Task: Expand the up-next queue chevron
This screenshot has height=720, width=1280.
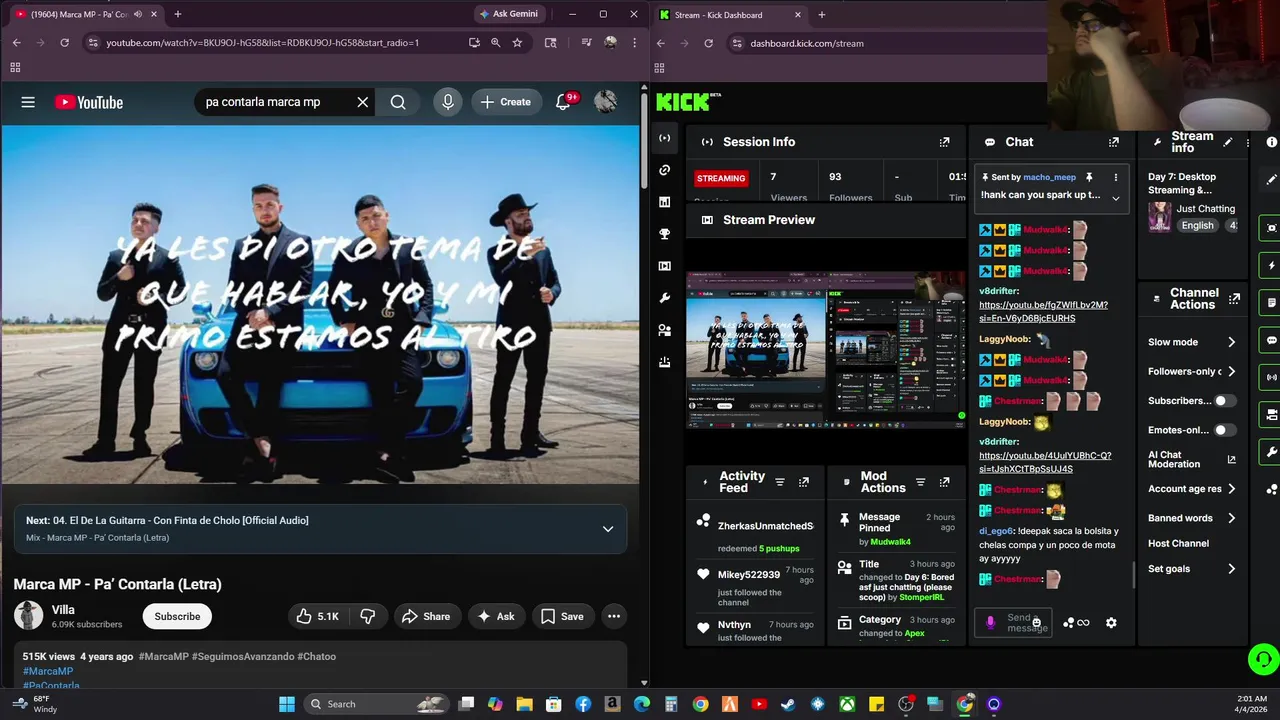Action: coord(608,529)
